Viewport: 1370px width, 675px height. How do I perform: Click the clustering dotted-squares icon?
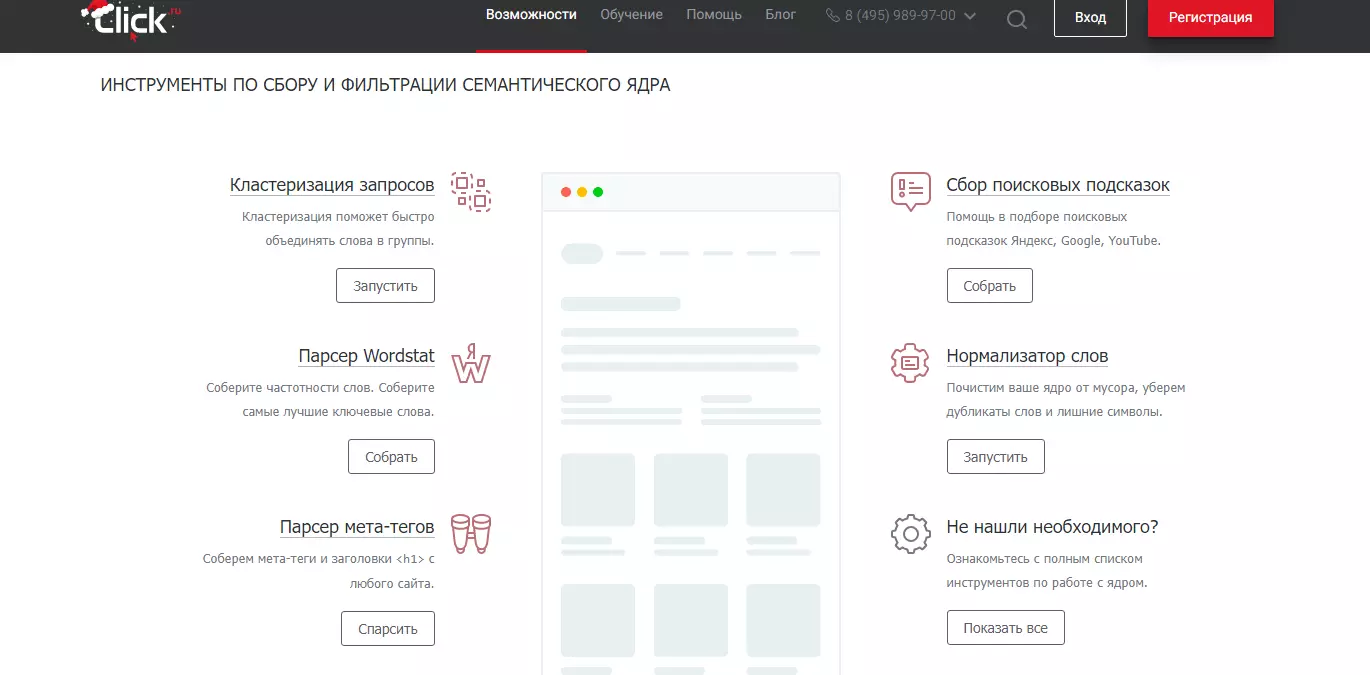tap(470, 191)
